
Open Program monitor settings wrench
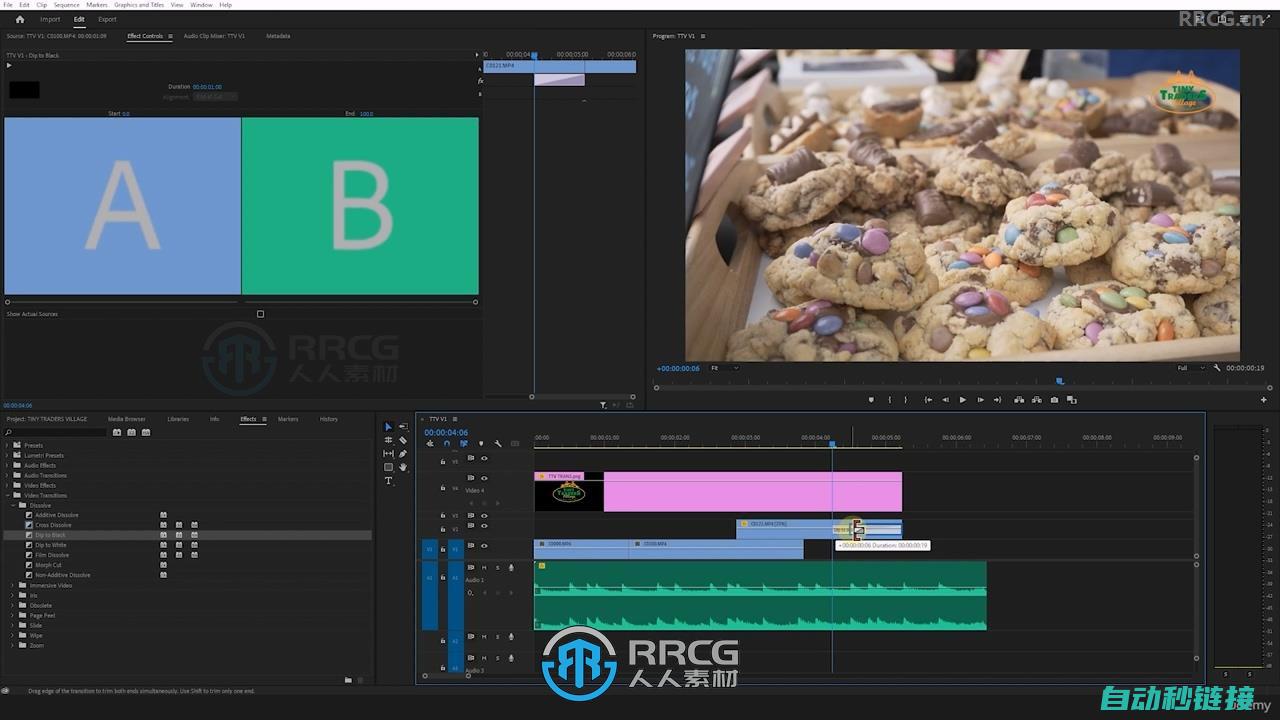[1217, 368]
